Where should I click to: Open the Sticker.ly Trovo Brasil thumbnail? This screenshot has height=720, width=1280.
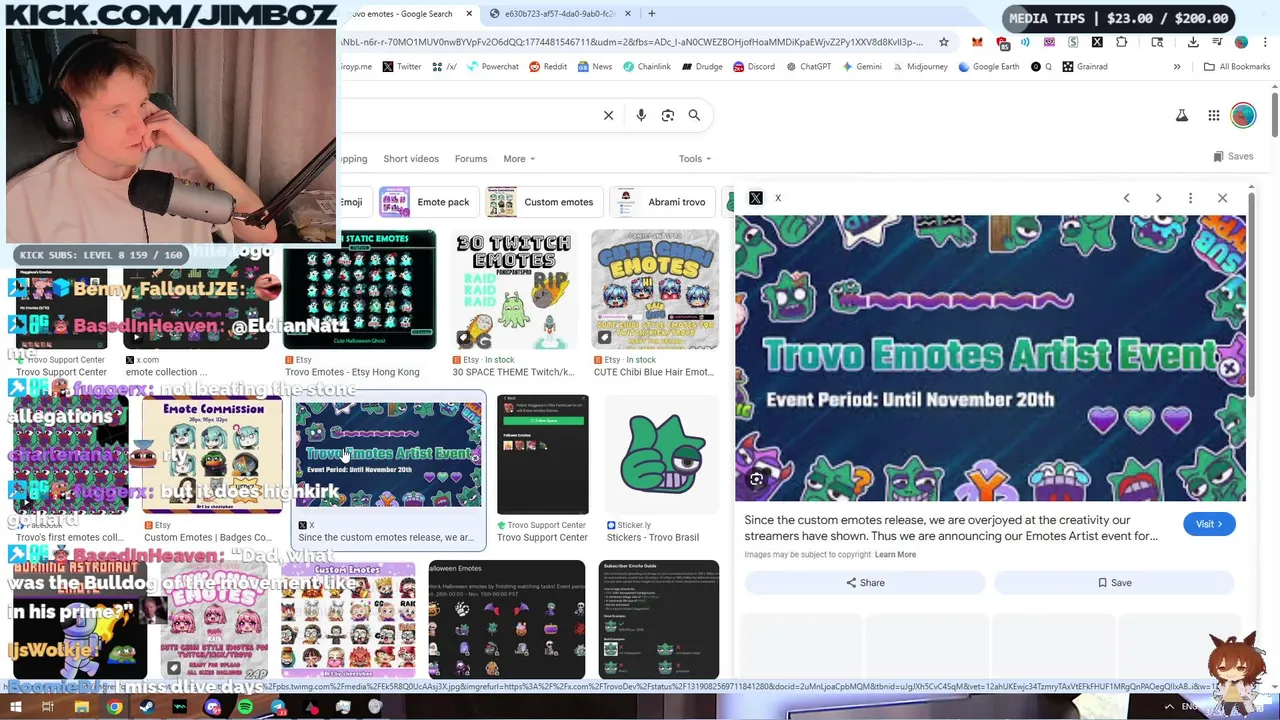click(661, 455)
